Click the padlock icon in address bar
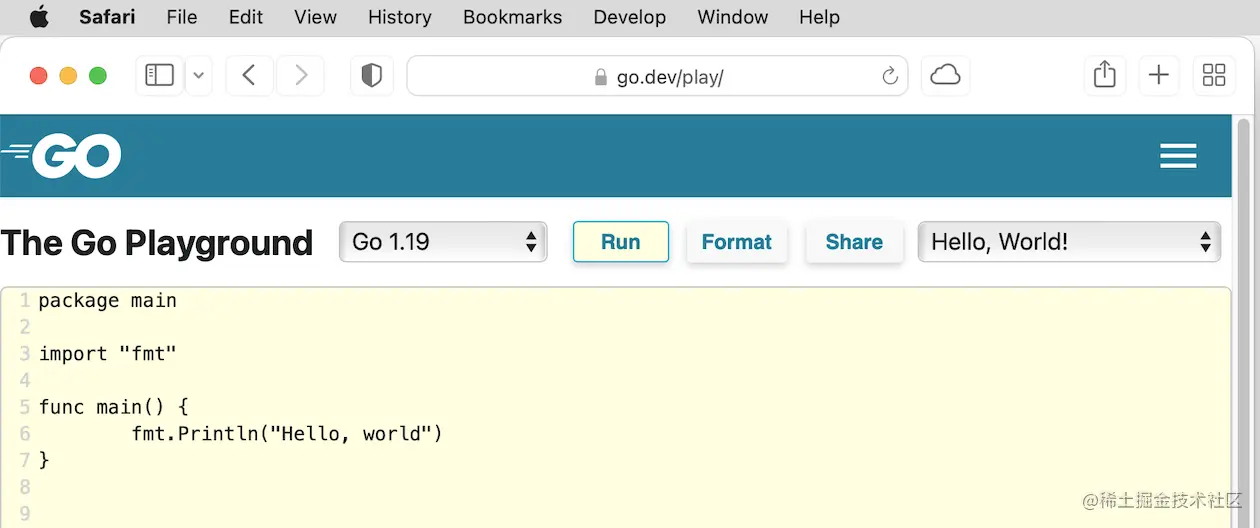This screenshot has width=1260, height=528. [601, 77]
